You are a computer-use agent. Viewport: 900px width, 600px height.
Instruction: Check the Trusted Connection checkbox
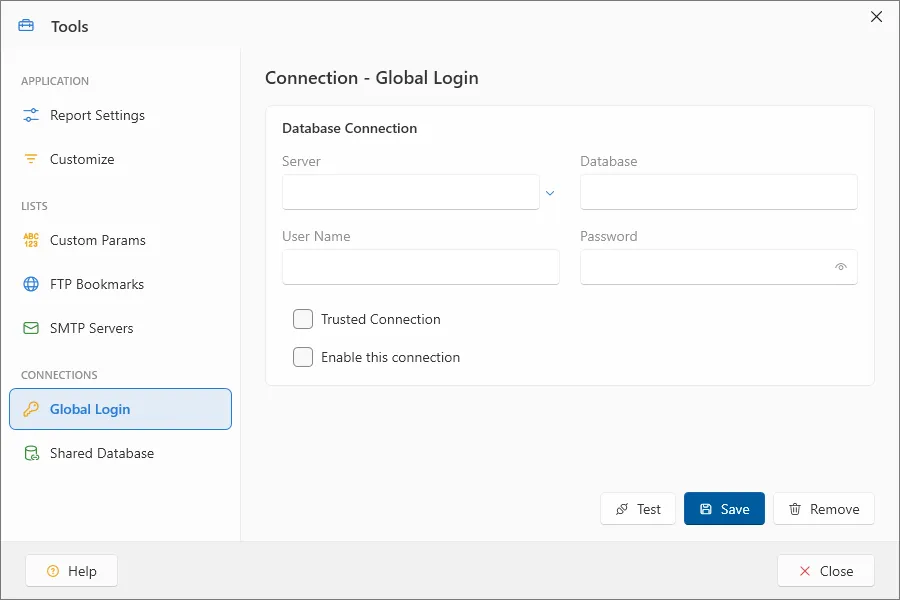click(303, 319)
